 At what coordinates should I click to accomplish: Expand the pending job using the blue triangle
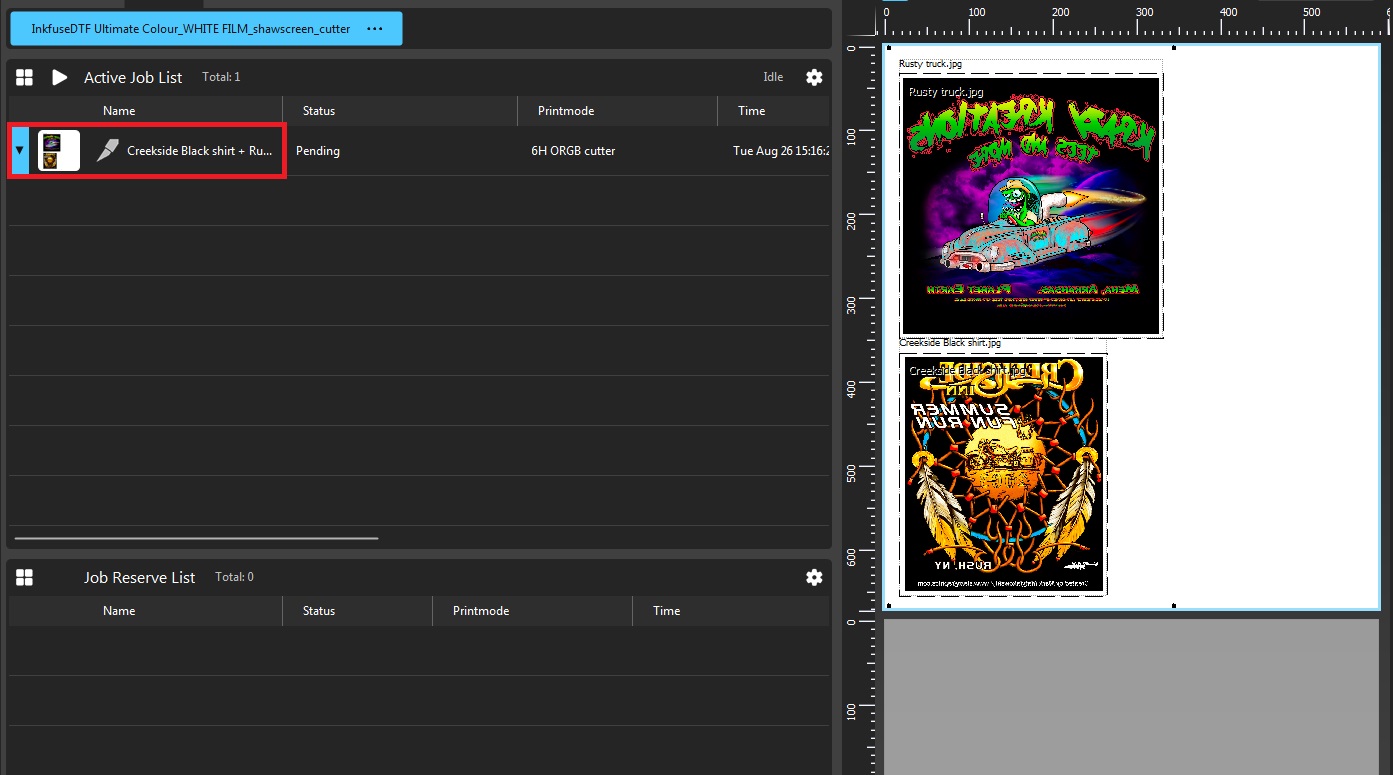pyautogui.click(x=18, y=150)
